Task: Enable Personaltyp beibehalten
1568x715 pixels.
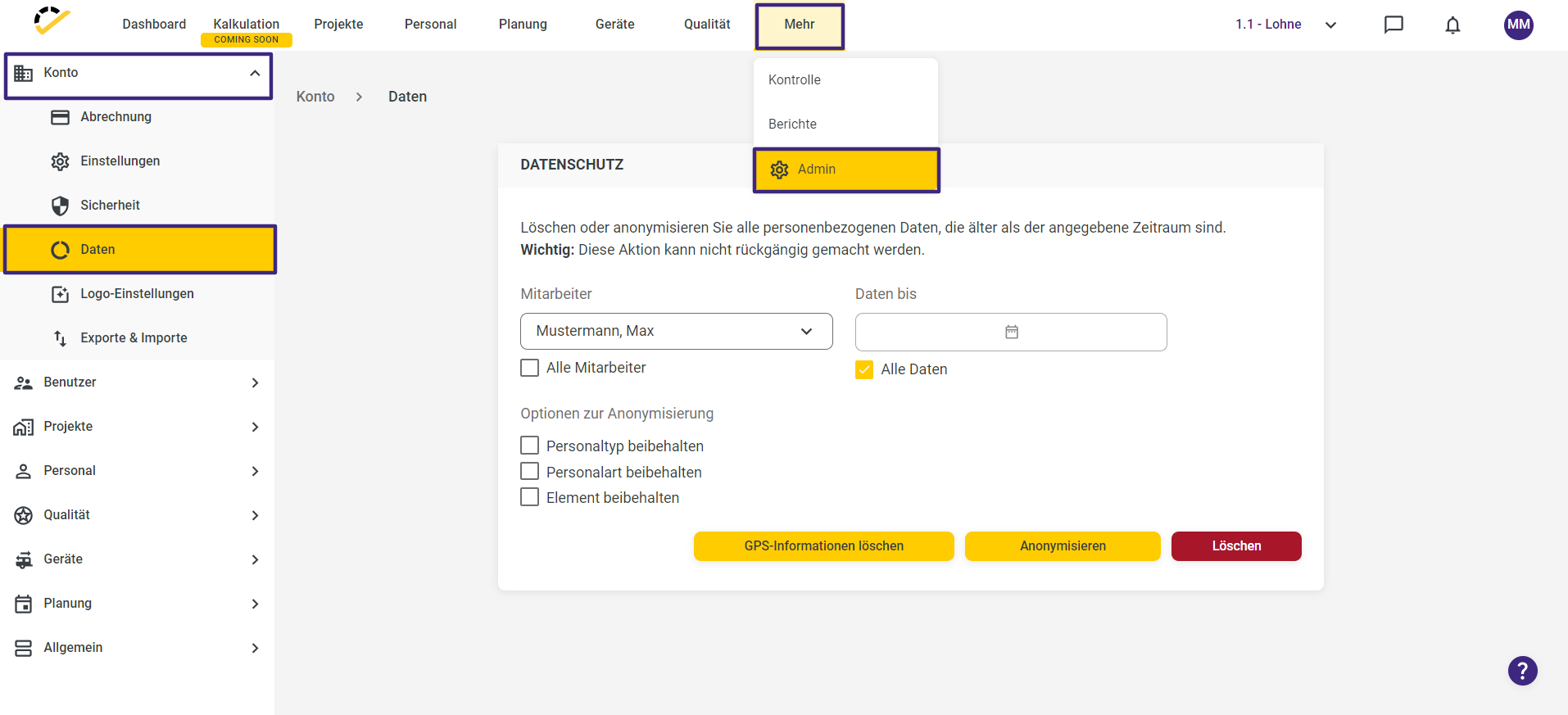Action: coord(530,446)
